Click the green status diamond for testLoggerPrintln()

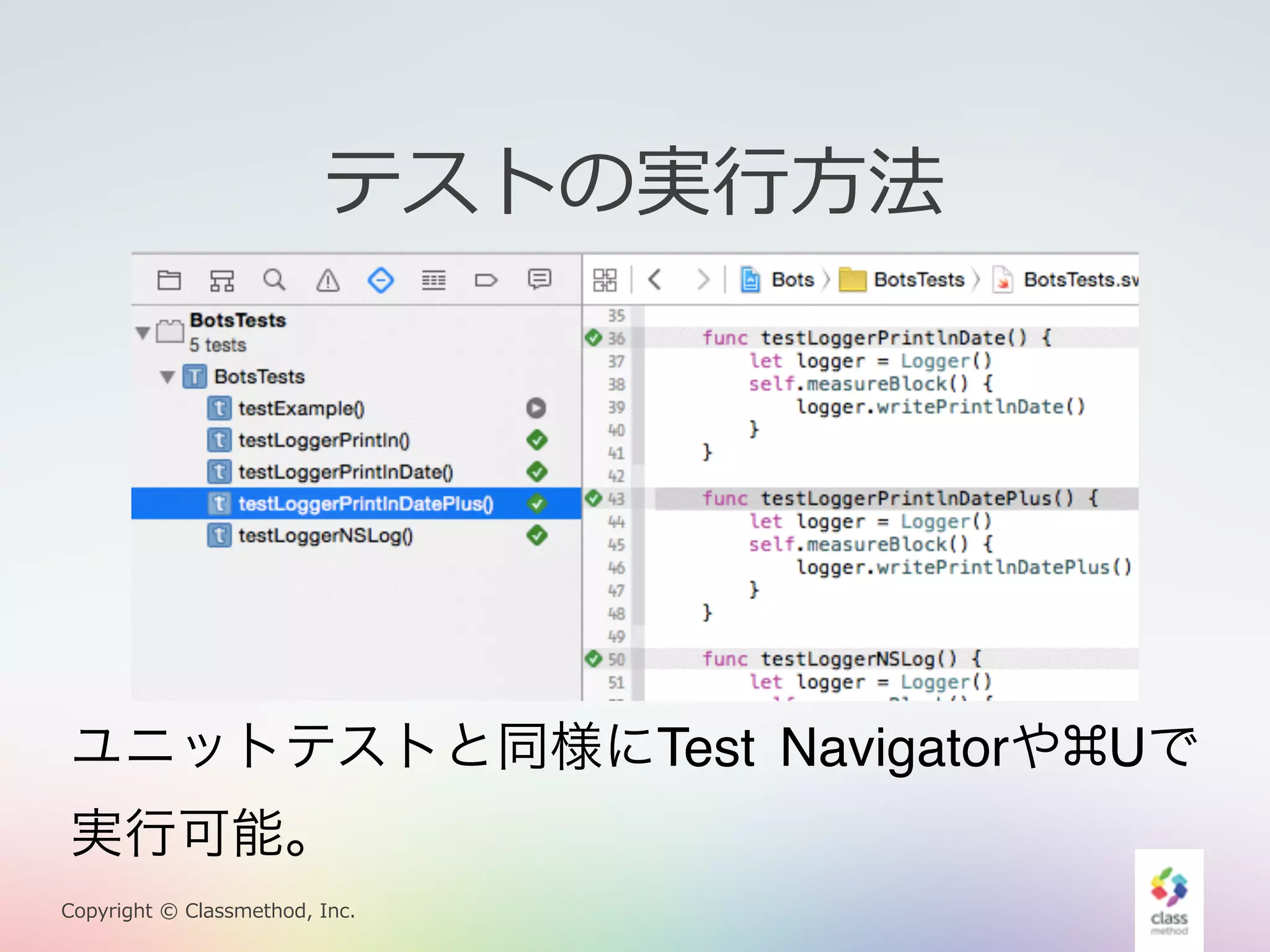click(x=537, y=440)
